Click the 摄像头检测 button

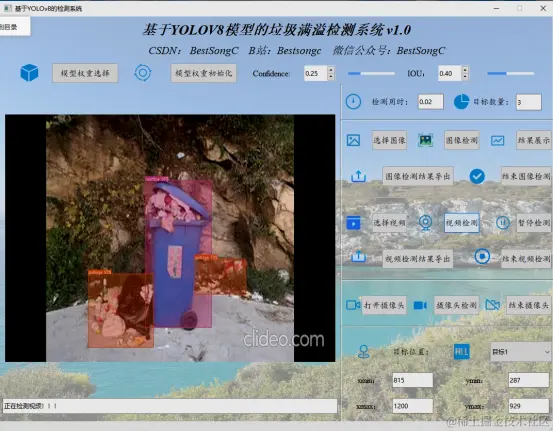point(456,305)
